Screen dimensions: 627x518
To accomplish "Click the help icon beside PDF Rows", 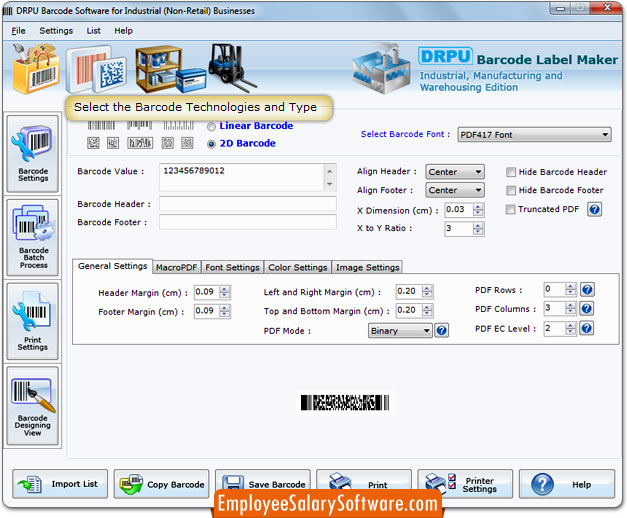I will [x=587, y=289].
